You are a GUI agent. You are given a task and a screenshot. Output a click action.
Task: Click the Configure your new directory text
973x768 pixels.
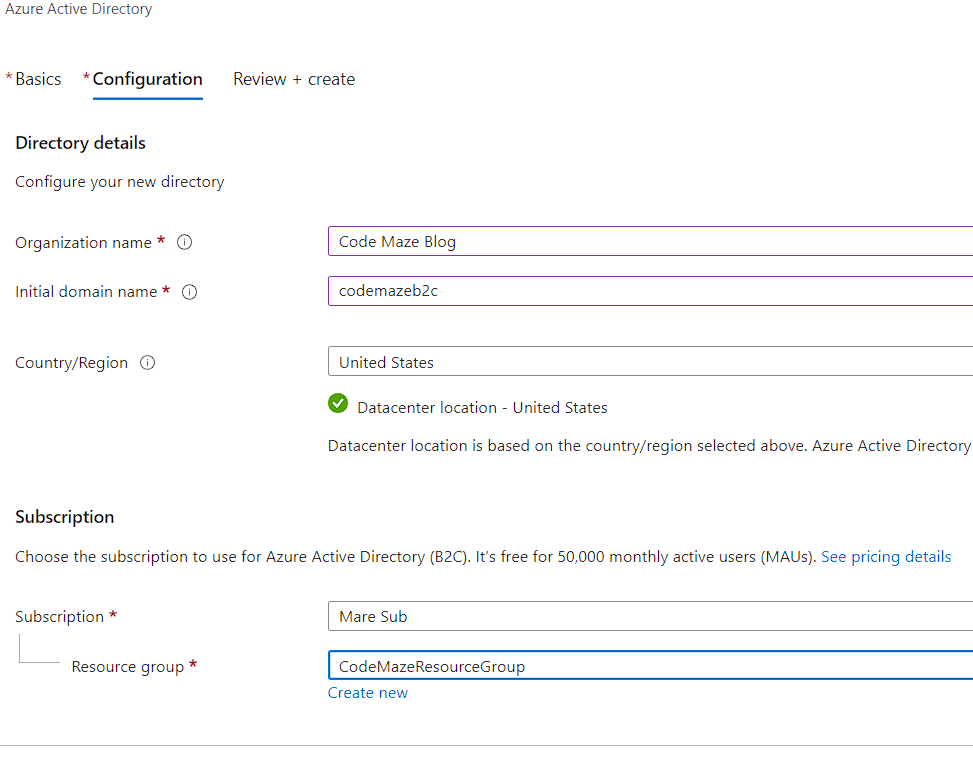[119, 182]
